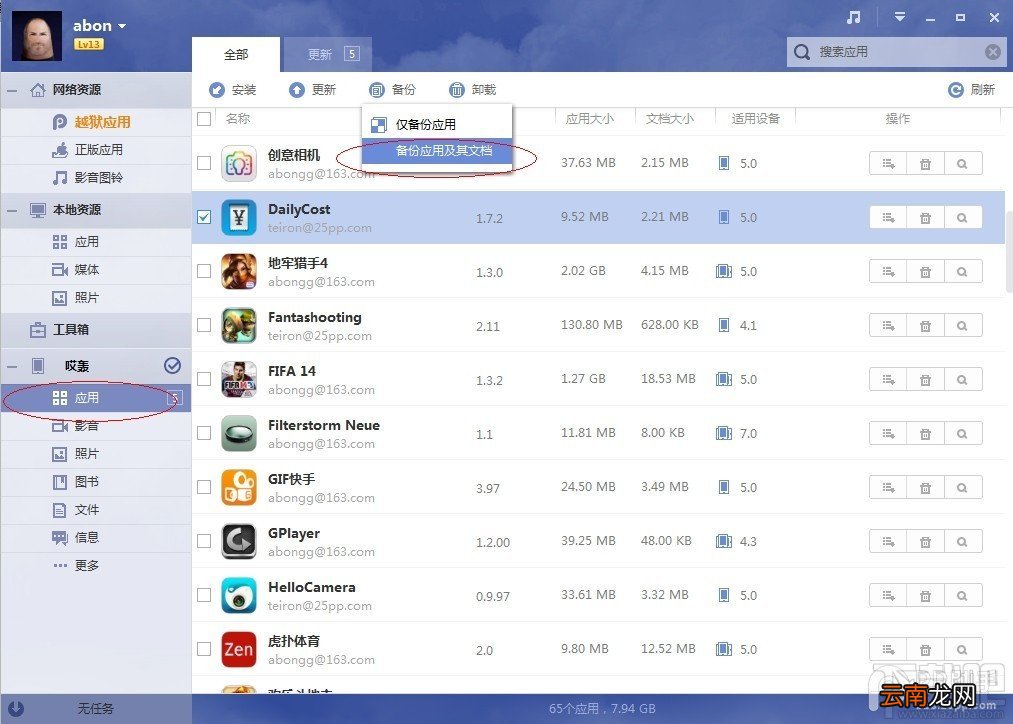This screenshot has width=1013, height=724.
Task: Click the HelloCamera app icon
Action: click(x=239, y=595)
